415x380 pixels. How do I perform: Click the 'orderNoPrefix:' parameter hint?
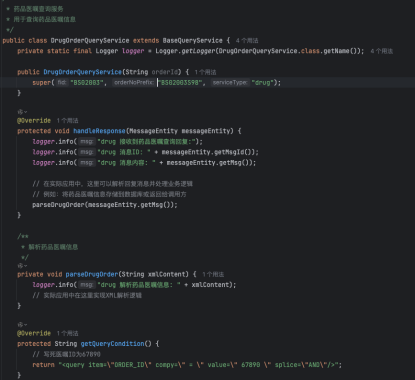(x=134, y=82)
